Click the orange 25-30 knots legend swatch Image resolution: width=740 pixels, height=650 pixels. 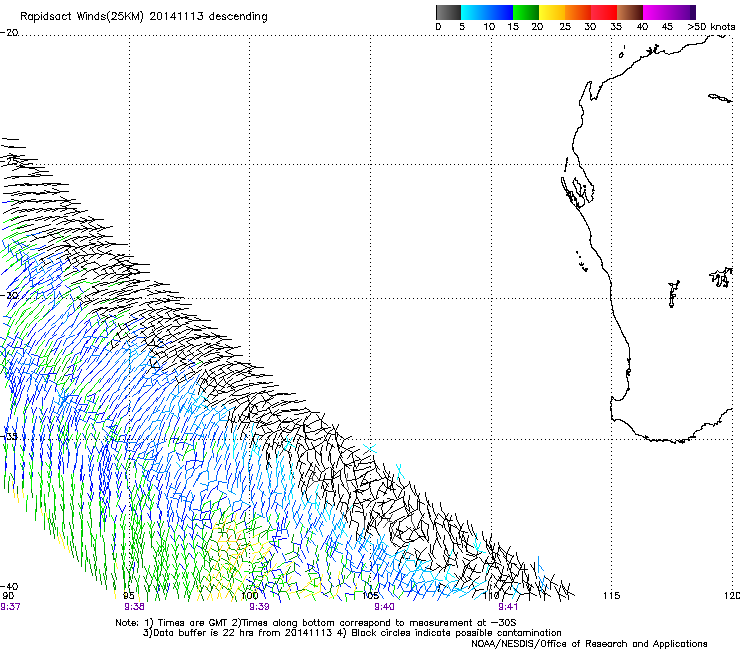pos(578,12)
